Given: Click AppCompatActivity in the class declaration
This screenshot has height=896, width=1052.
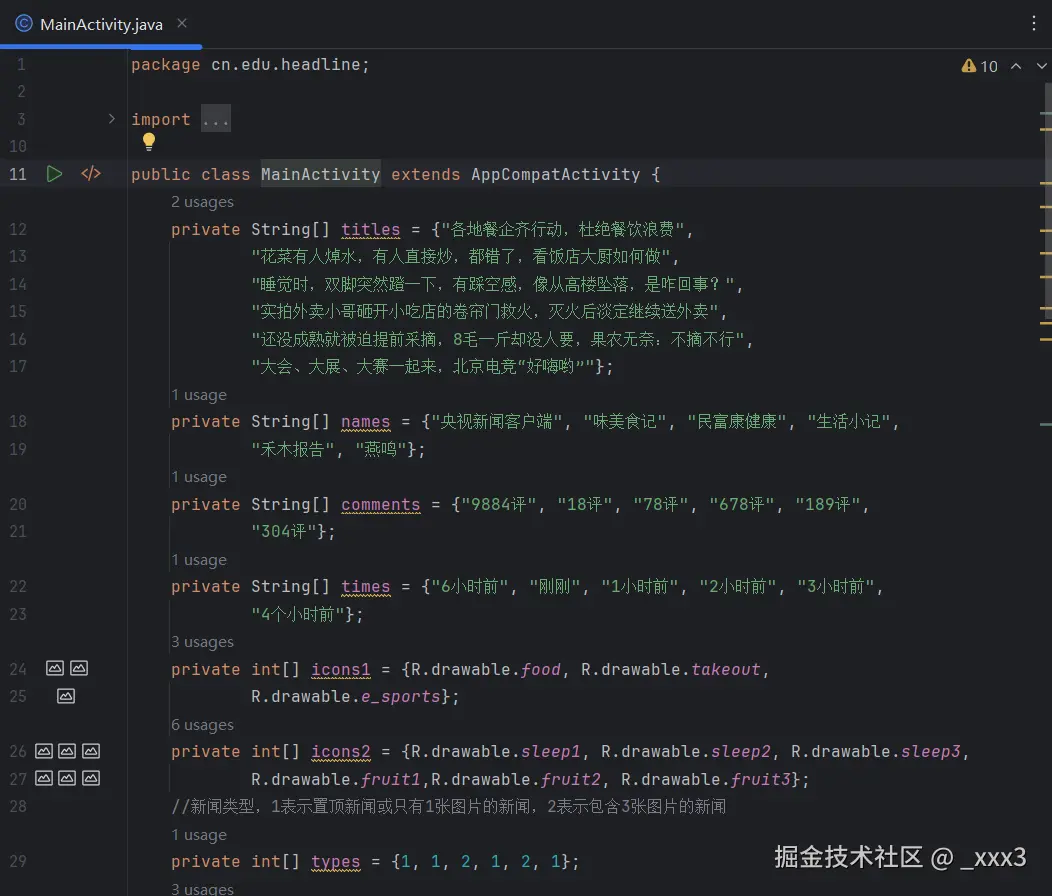Looking at the screenshot, I should tap(556, 175).
